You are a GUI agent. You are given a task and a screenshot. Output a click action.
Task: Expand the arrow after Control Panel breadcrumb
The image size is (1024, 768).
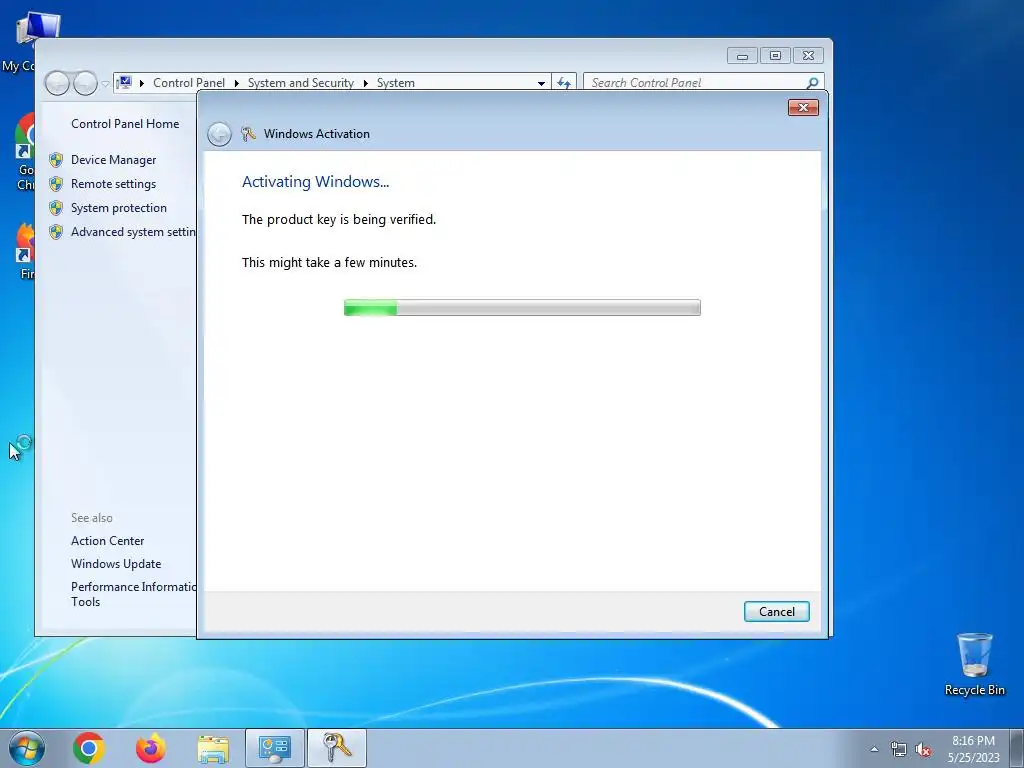click(236, 83)
